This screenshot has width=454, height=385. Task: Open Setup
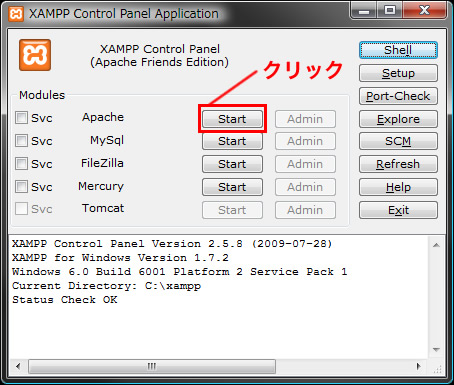tap(398, 73)
